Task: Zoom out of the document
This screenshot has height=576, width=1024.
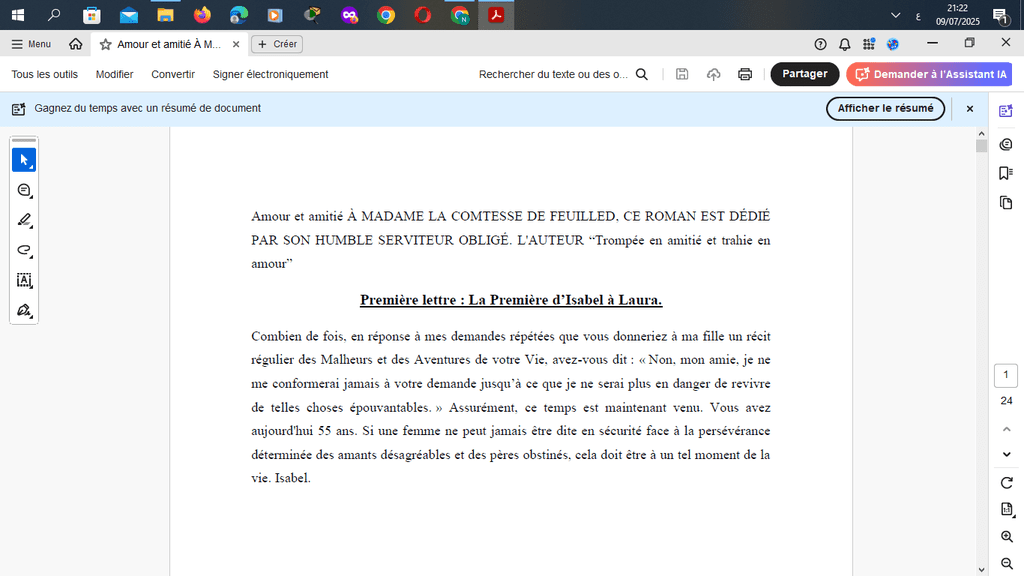Action: (1006, 563)
